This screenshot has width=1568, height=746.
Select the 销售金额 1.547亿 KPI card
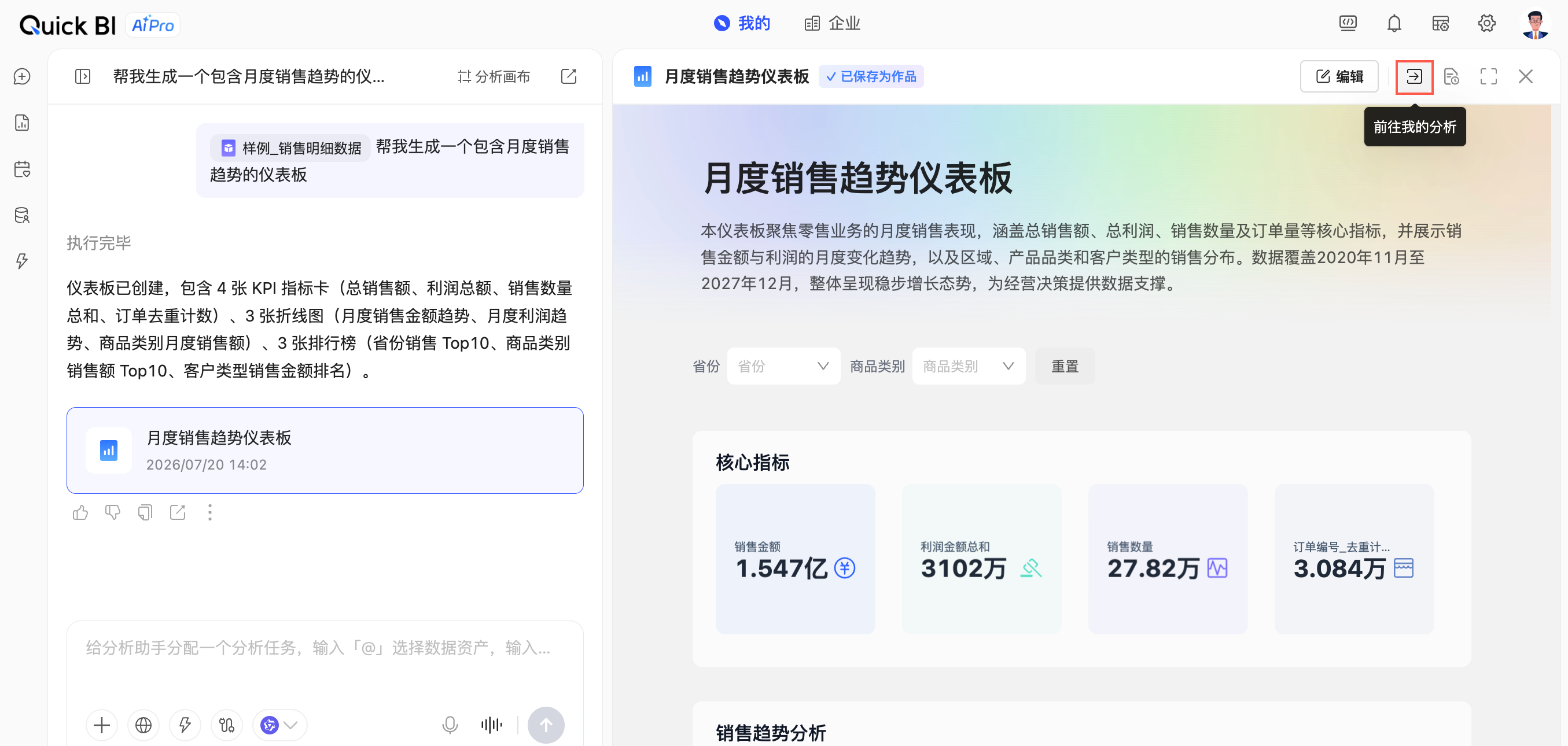795,559
